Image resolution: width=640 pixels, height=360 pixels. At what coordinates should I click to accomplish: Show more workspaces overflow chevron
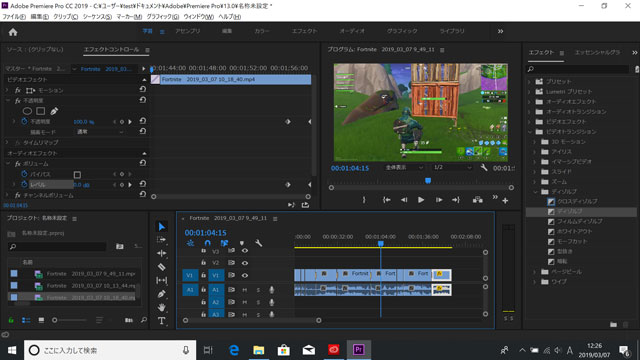coord(500,31)
